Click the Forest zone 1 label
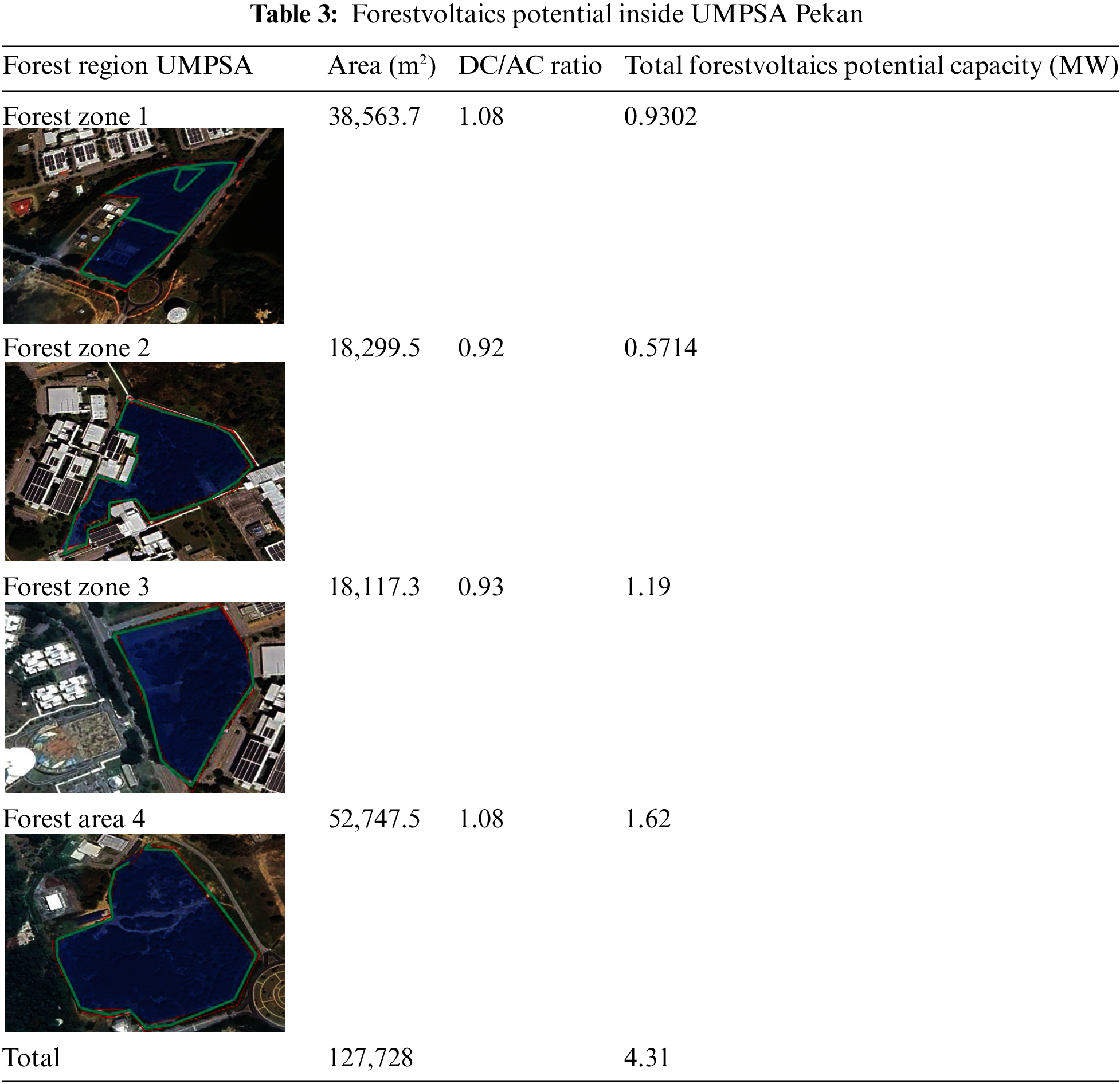 pos(76,116)
